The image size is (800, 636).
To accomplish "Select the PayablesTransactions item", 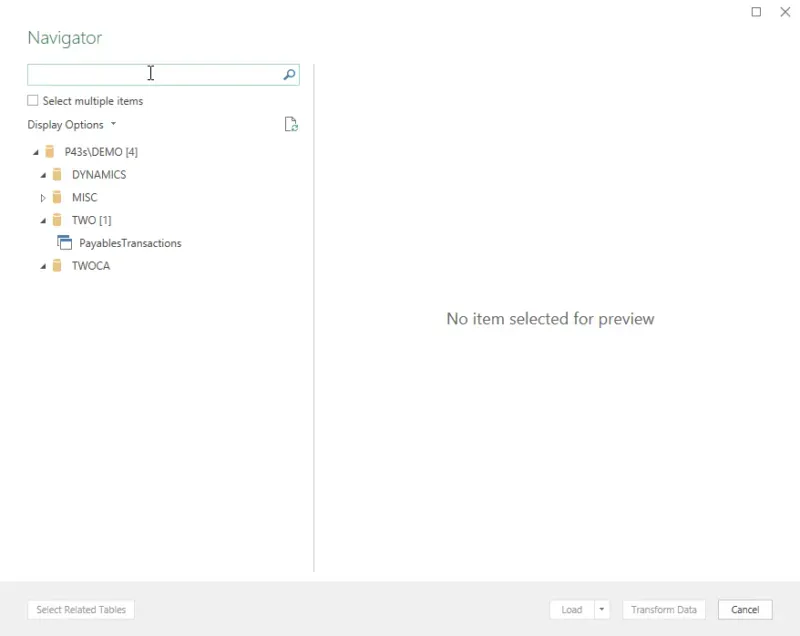I will click(130, 243).
